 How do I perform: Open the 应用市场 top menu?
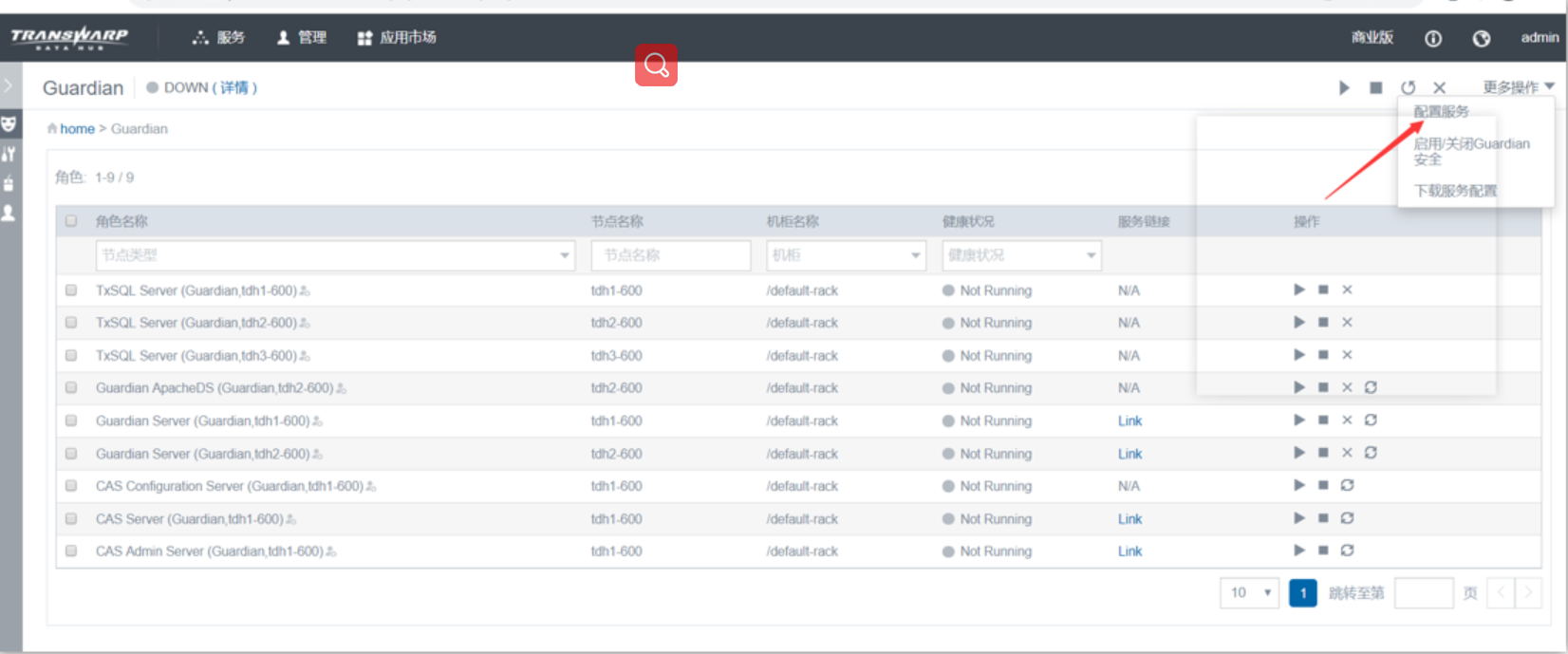[397, 38]
